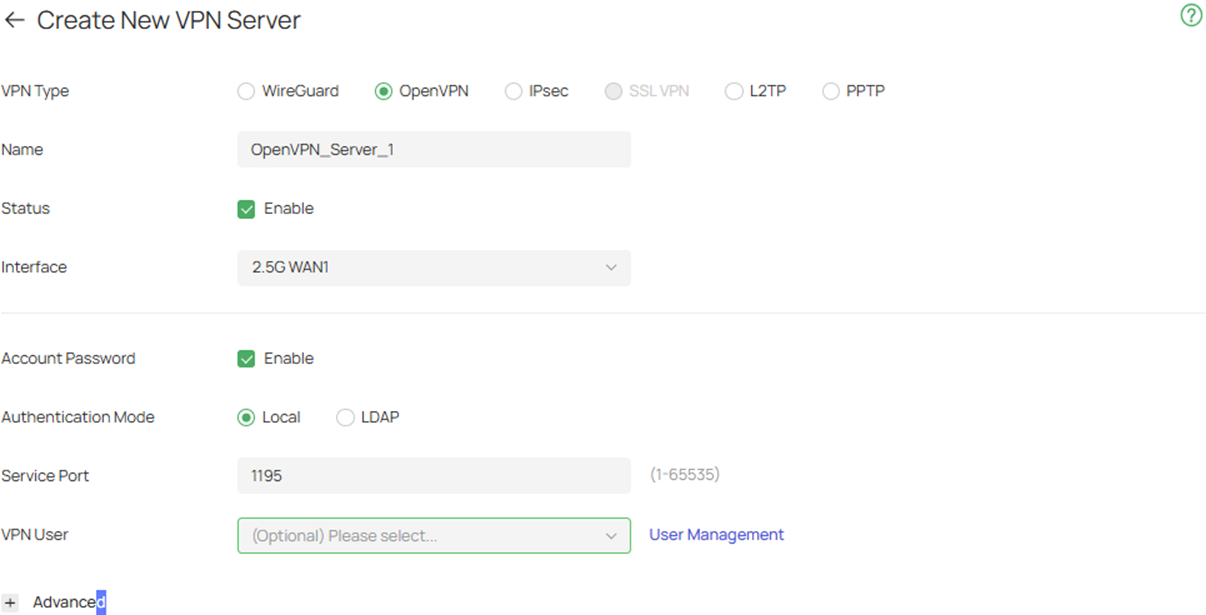Disable the Account Password checkbox

point(246,358)
